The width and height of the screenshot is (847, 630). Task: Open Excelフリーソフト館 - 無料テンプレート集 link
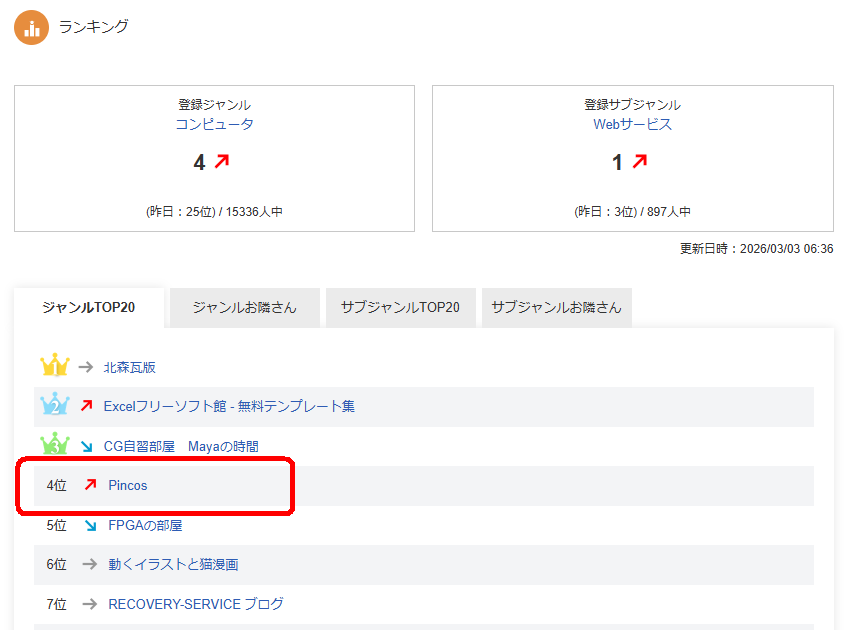(229, 406)
